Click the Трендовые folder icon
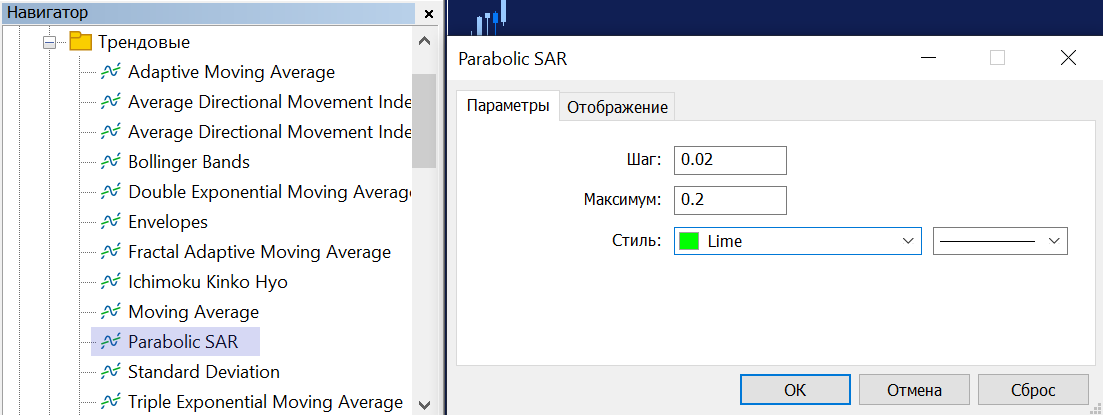Screen dimensions: 1103x415 coord(81,42)
